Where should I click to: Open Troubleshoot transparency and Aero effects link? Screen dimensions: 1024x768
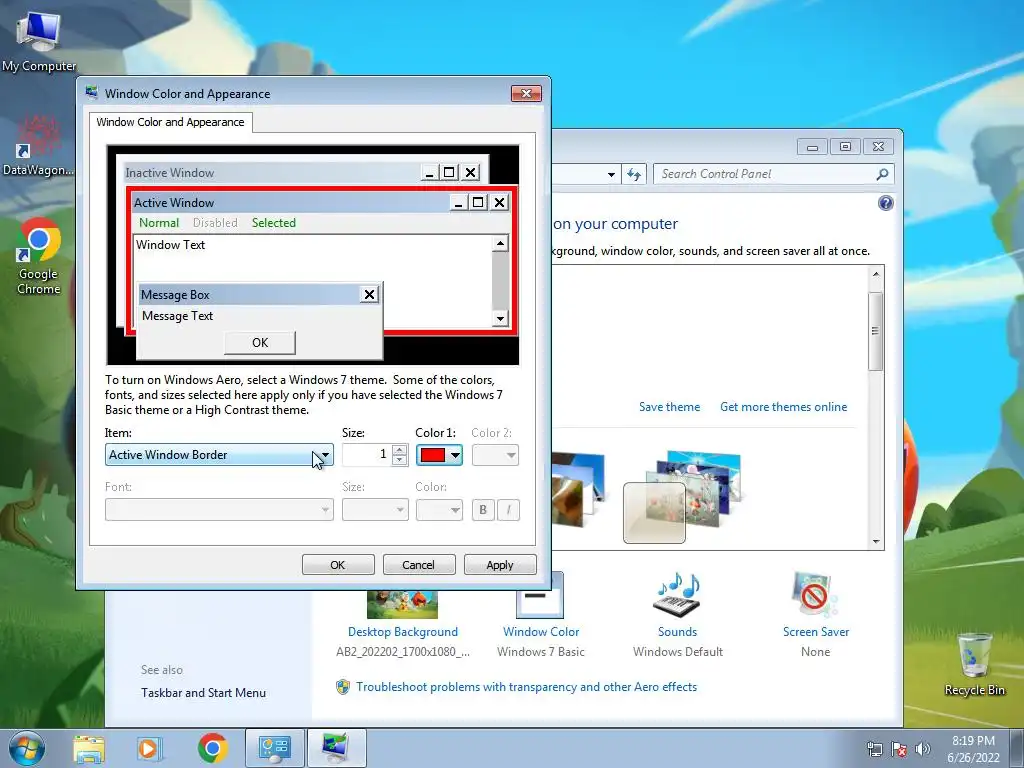point(526,687)
